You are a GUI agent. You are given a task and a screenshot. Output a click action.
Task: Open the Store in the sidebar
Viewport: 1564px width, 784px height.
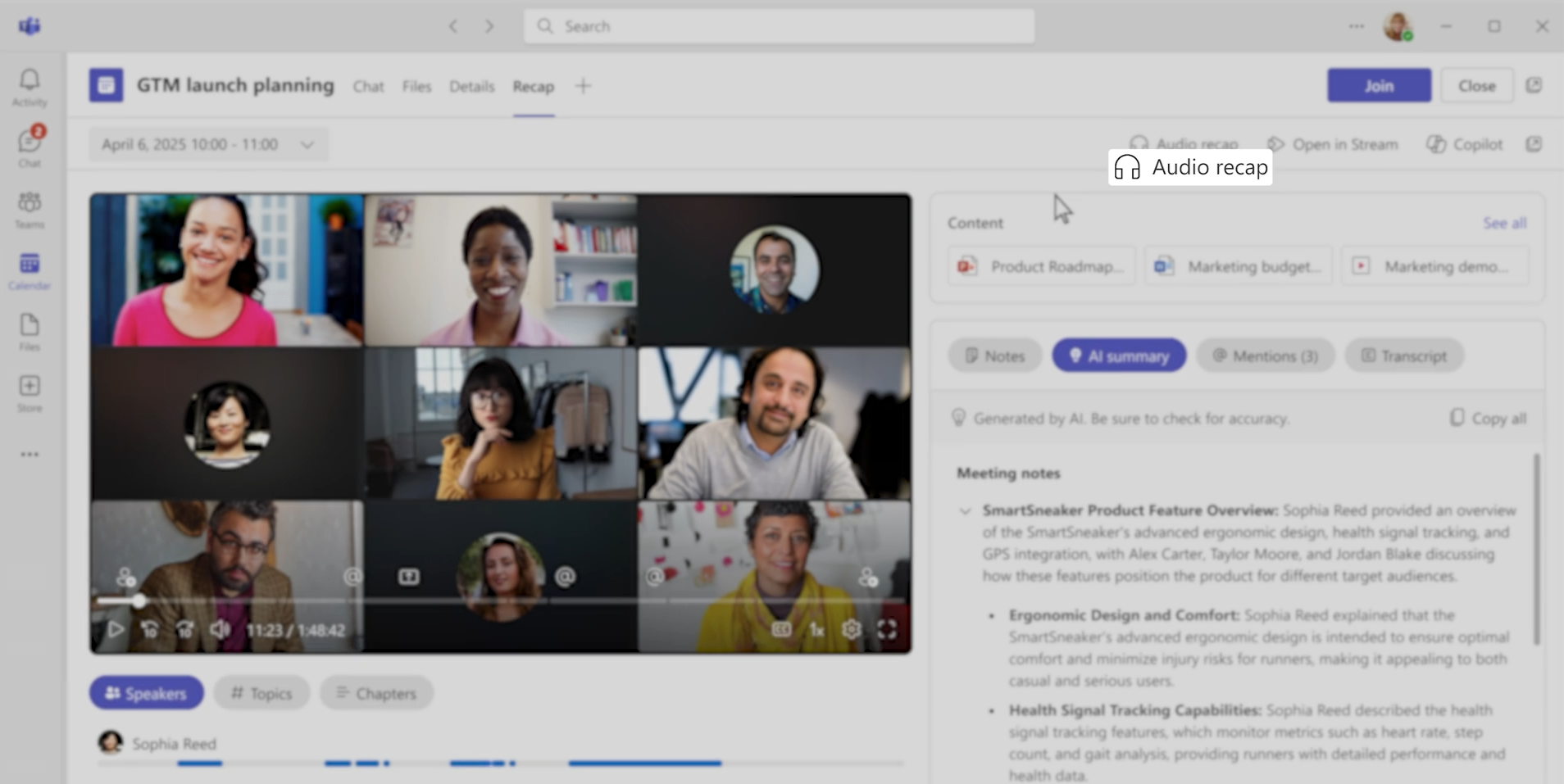(x=30, y=393)
